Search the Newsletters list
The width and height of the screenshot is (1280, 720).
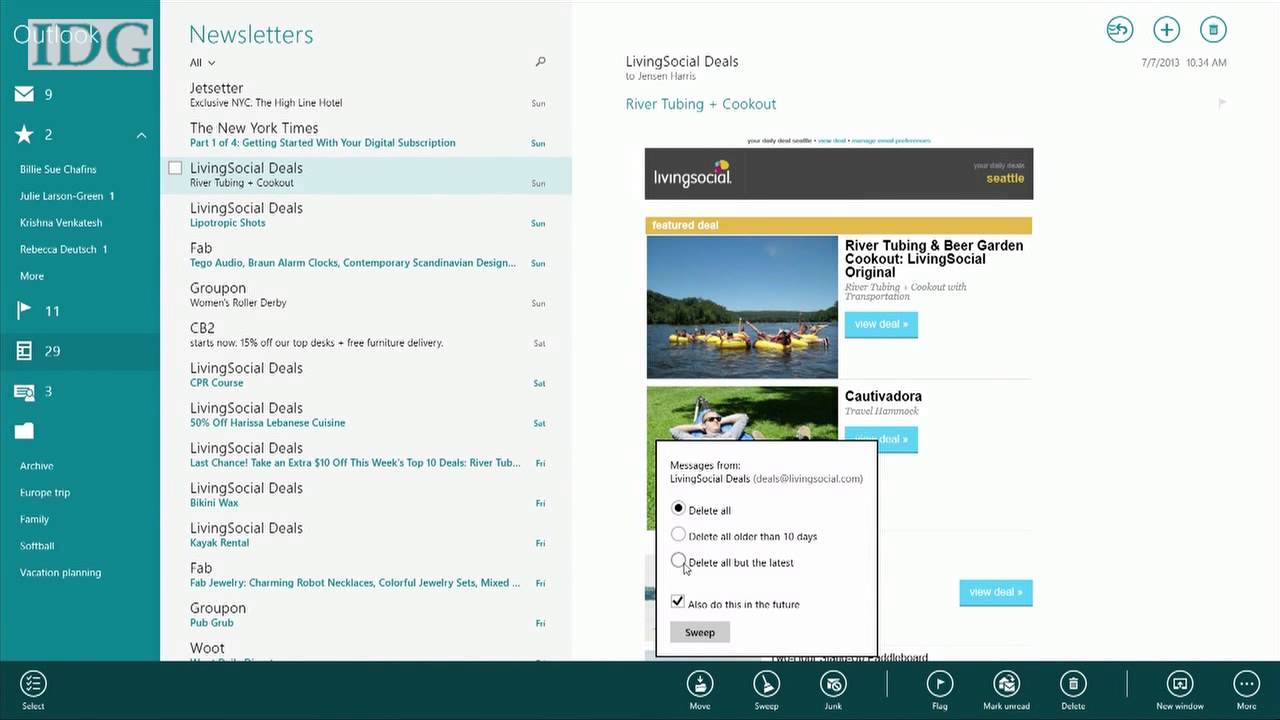(540, 62)
